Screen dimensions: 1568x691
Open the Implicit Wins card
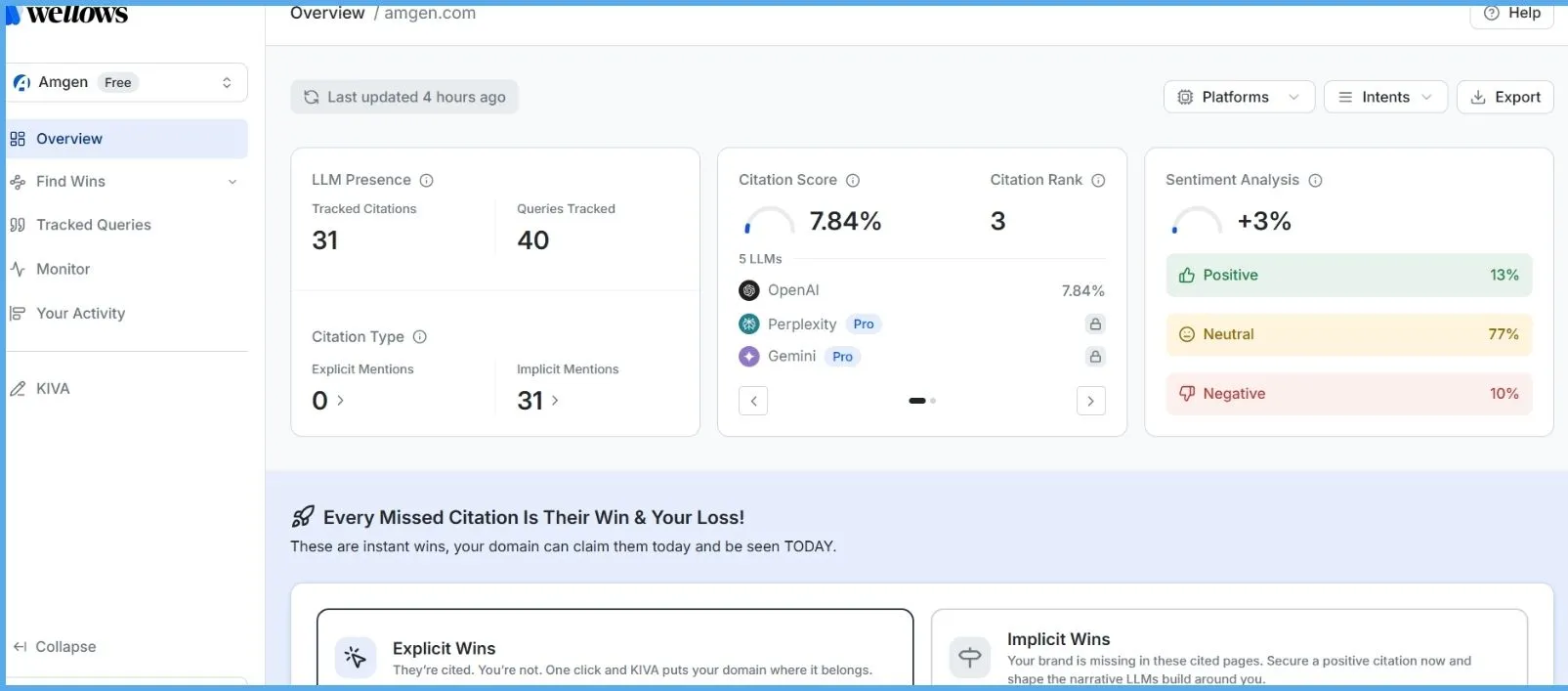click(1229, 649)
